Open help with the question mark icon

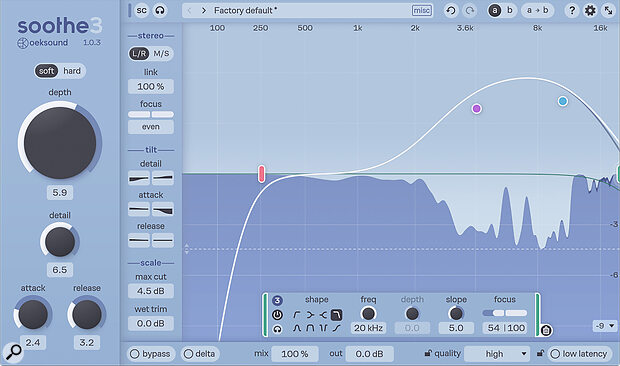coord(572,11)
